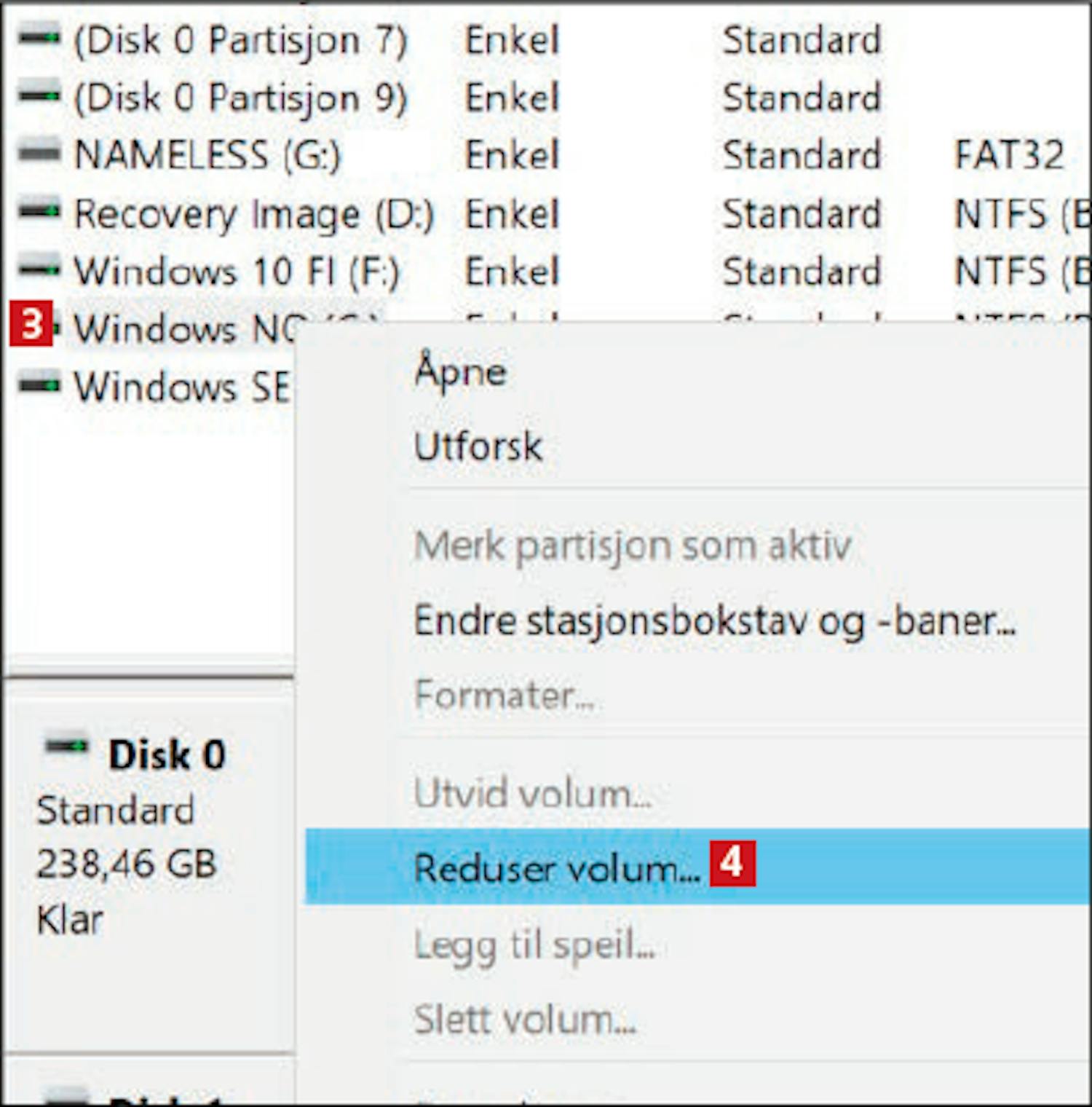Click the Slett volum menu entry
Viewport: 1092px width, 1107px height.
tap(525, 1020)
